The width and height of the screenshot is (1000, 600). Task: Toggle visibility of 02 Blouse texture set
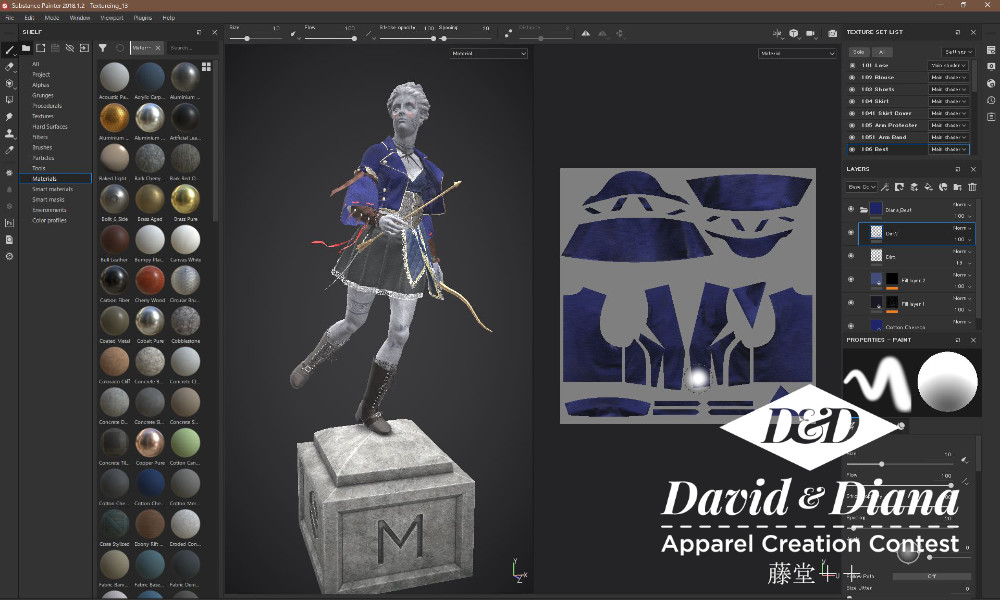tap(852, 78)
